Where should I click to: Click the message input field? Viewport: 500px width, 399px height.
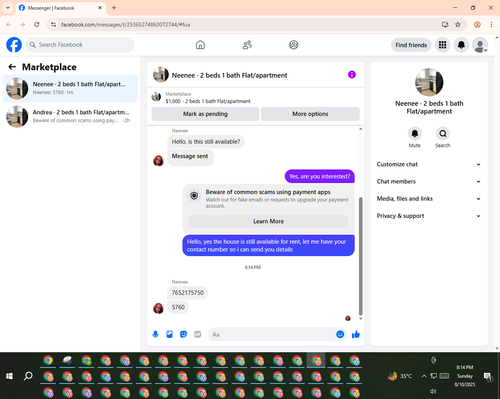click(272, 334)
